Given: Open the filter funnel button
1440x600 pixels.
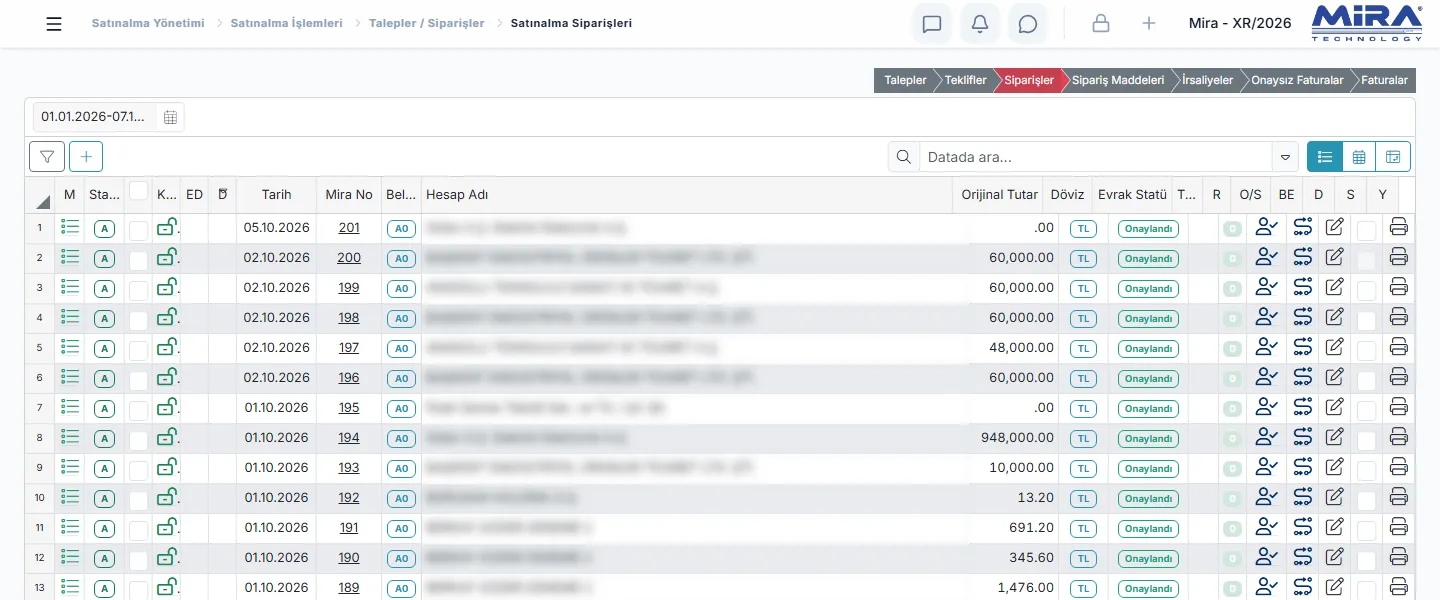Looking at the screenshot, I should (47, 156).
